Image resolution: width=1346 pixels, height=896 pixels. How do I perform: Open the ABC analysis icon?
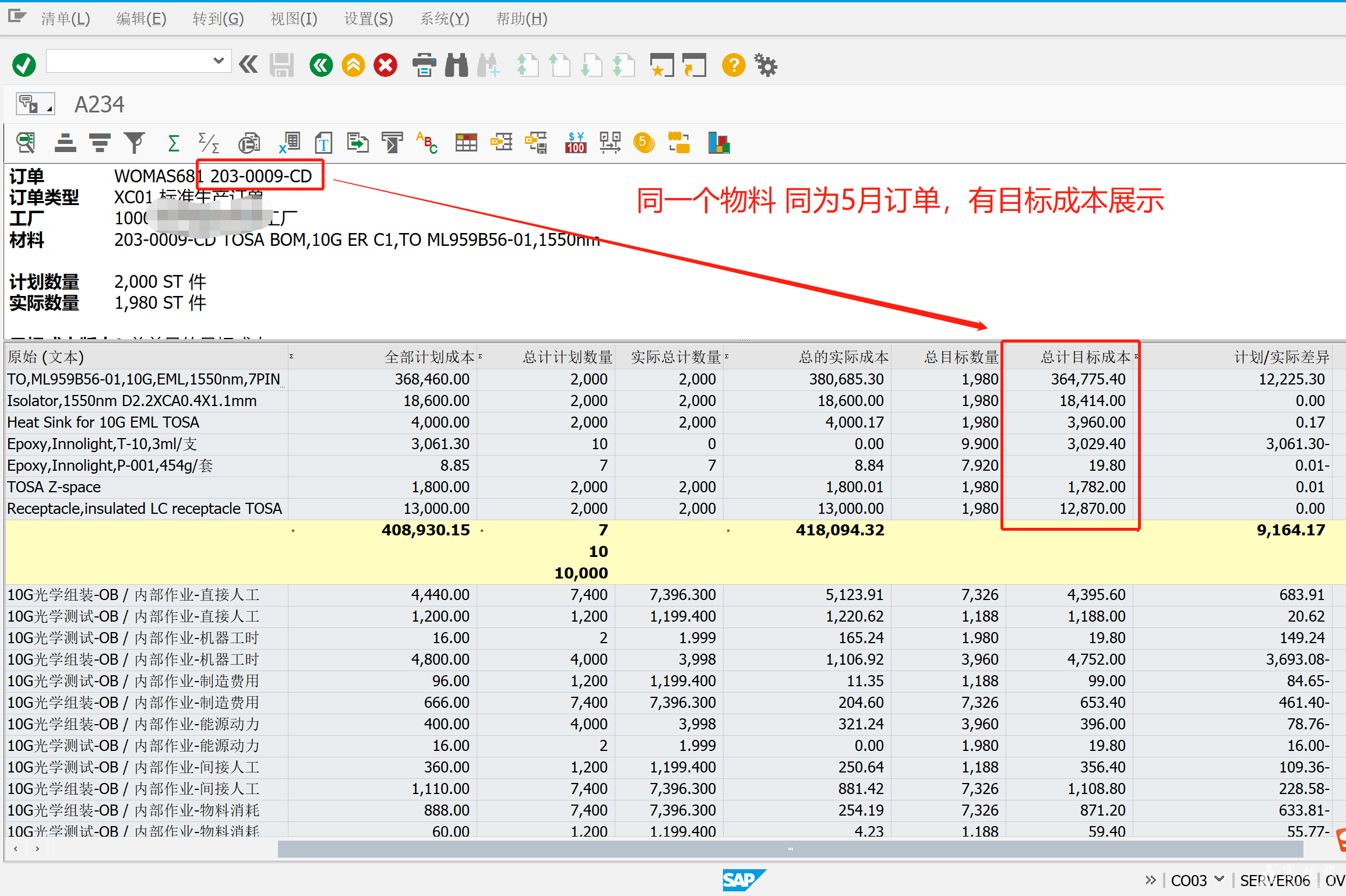(x=427, y=143)
